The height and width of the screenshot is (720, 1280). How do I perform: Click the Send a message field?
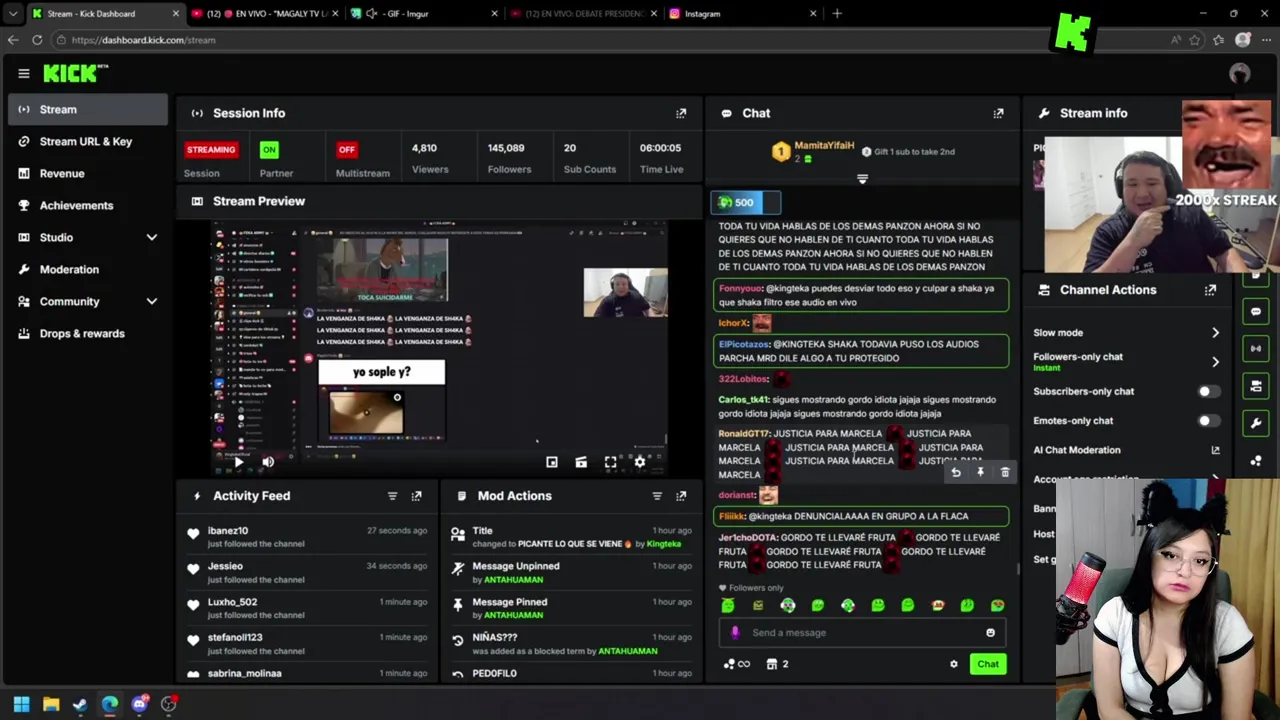862,633
